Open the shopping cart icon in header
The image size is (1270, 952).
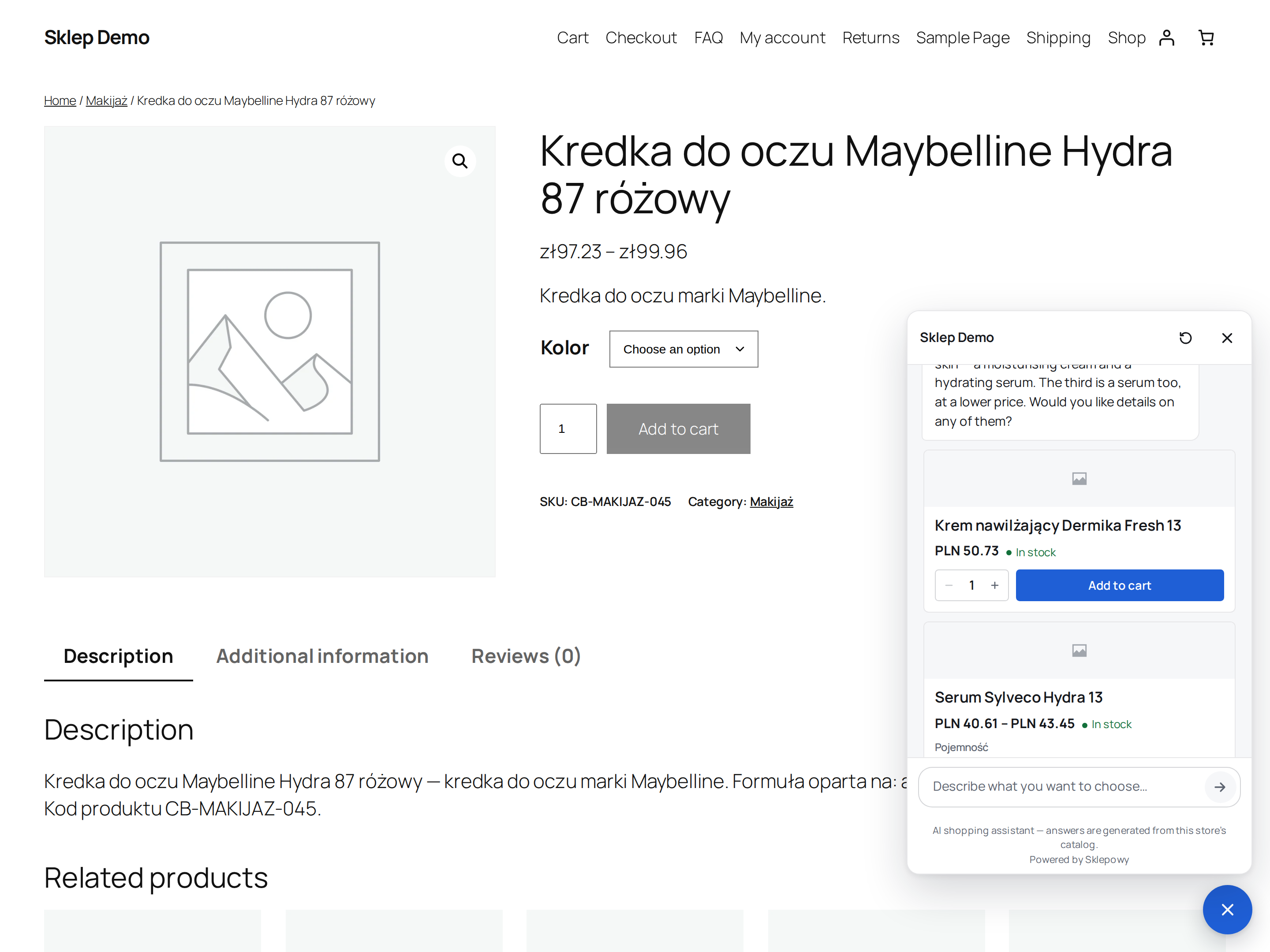(x=1206, y=38)
